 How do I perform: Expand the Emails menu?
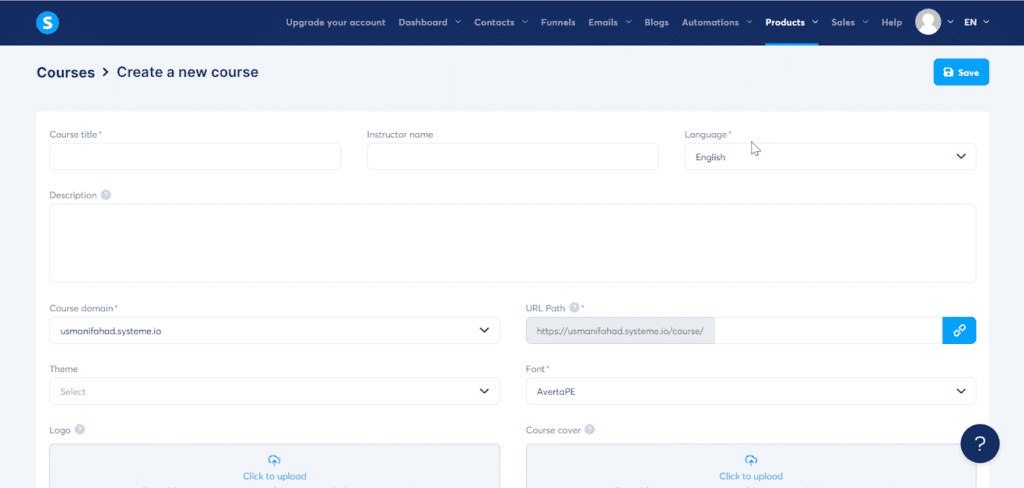click(x=610, y=22)
